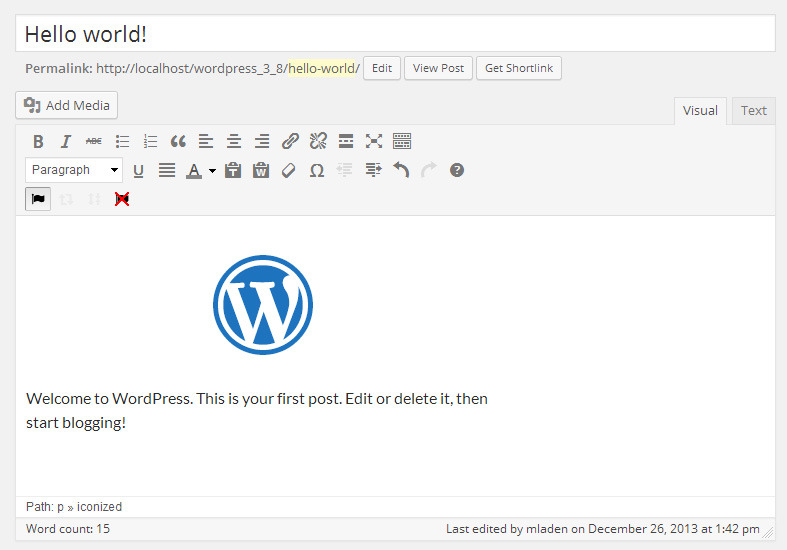This screenshot has width=787, height=550.
Task: Click the black flag iconize button
Action: 38,199
